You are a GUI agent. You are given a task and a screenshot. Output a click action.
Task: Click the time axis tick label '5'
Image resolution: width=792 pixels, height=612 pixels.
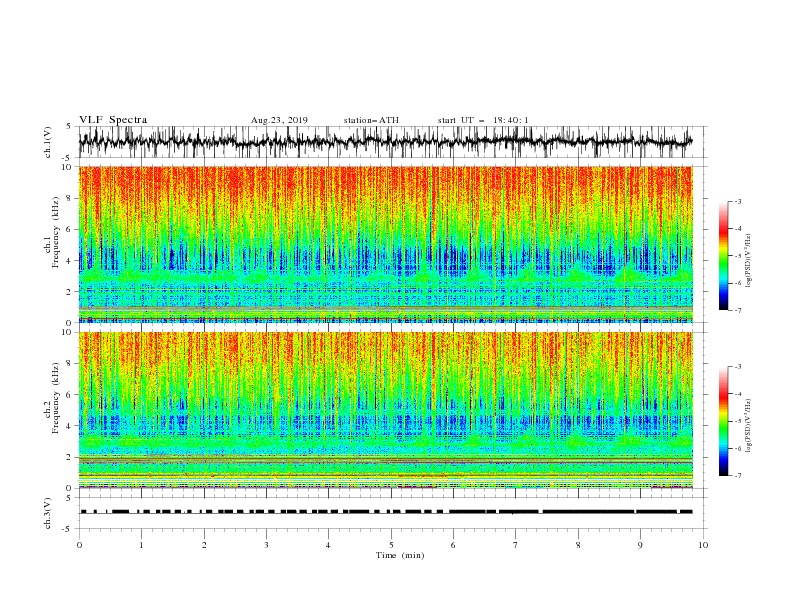[391, 545]
